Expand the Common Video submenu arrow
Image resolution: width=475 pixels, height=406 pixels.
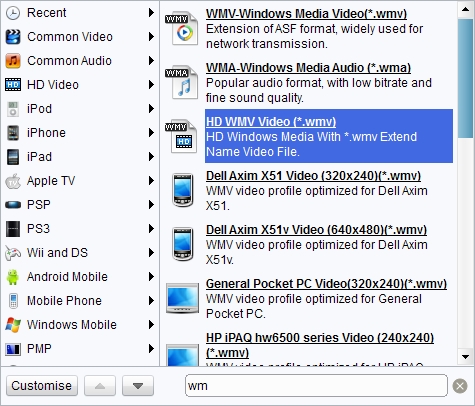pyautogui.click(x=151, y=37)
